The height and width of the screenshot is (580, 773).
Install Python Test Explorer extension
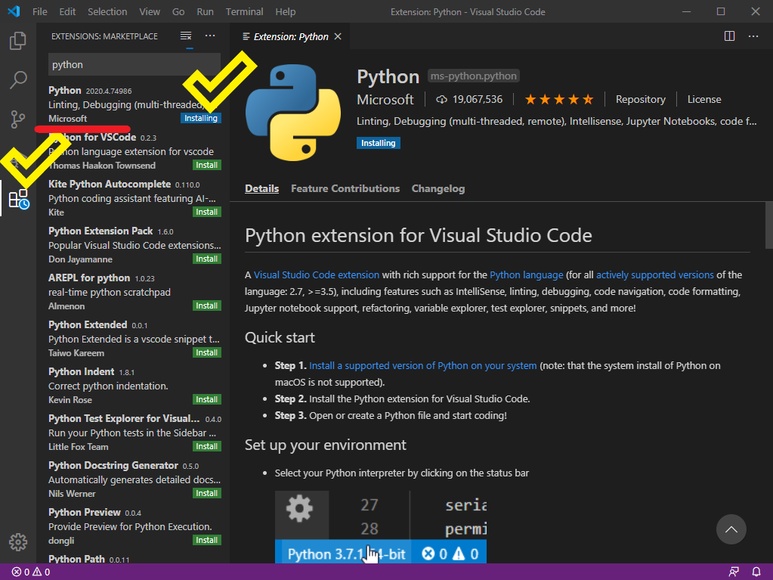[207, 446]
